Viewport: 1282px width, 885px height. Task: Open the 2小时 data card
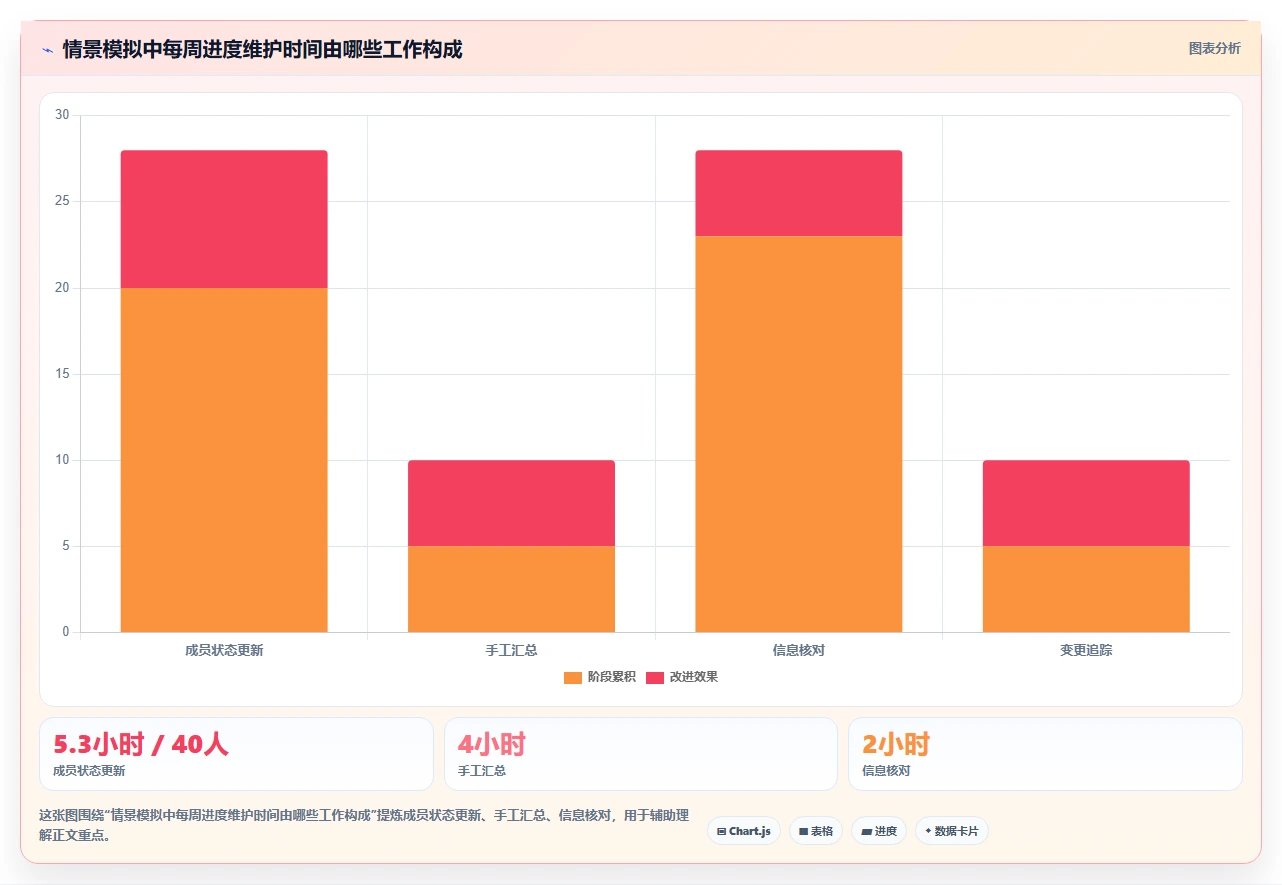[x=1045, y=754]
